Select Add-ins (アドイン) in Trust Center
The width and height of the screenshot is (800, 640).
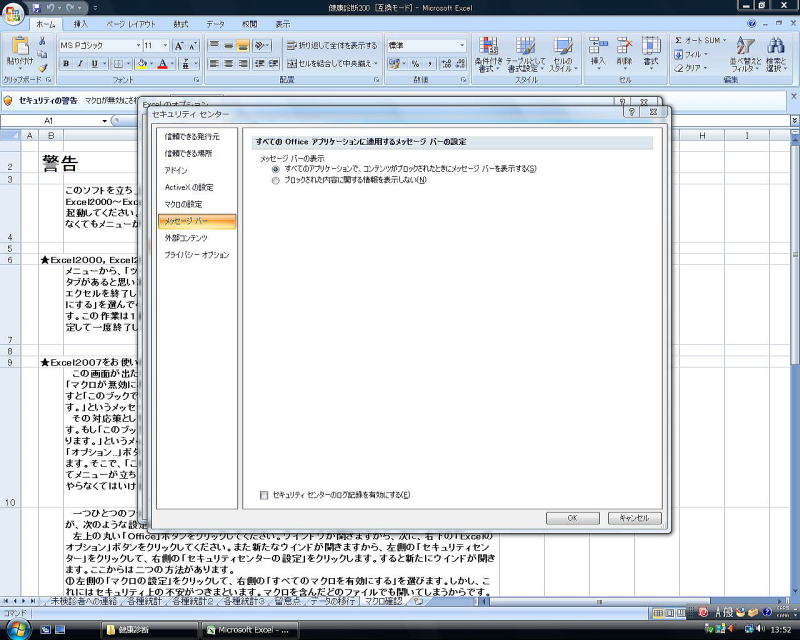pyautogui.click(x=196, y=170)
